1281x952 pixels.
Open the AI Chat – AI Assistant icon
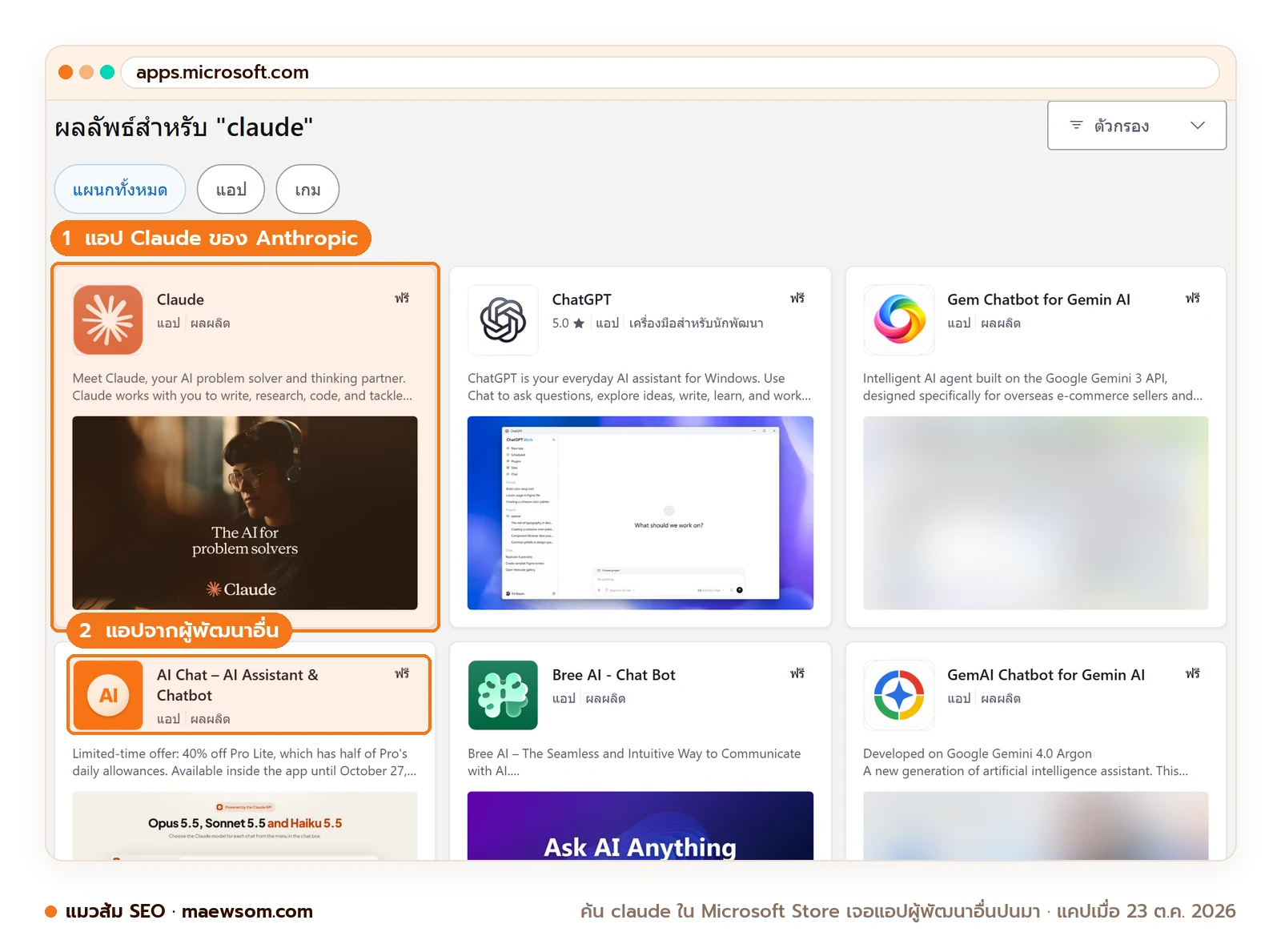pos(108,695)
